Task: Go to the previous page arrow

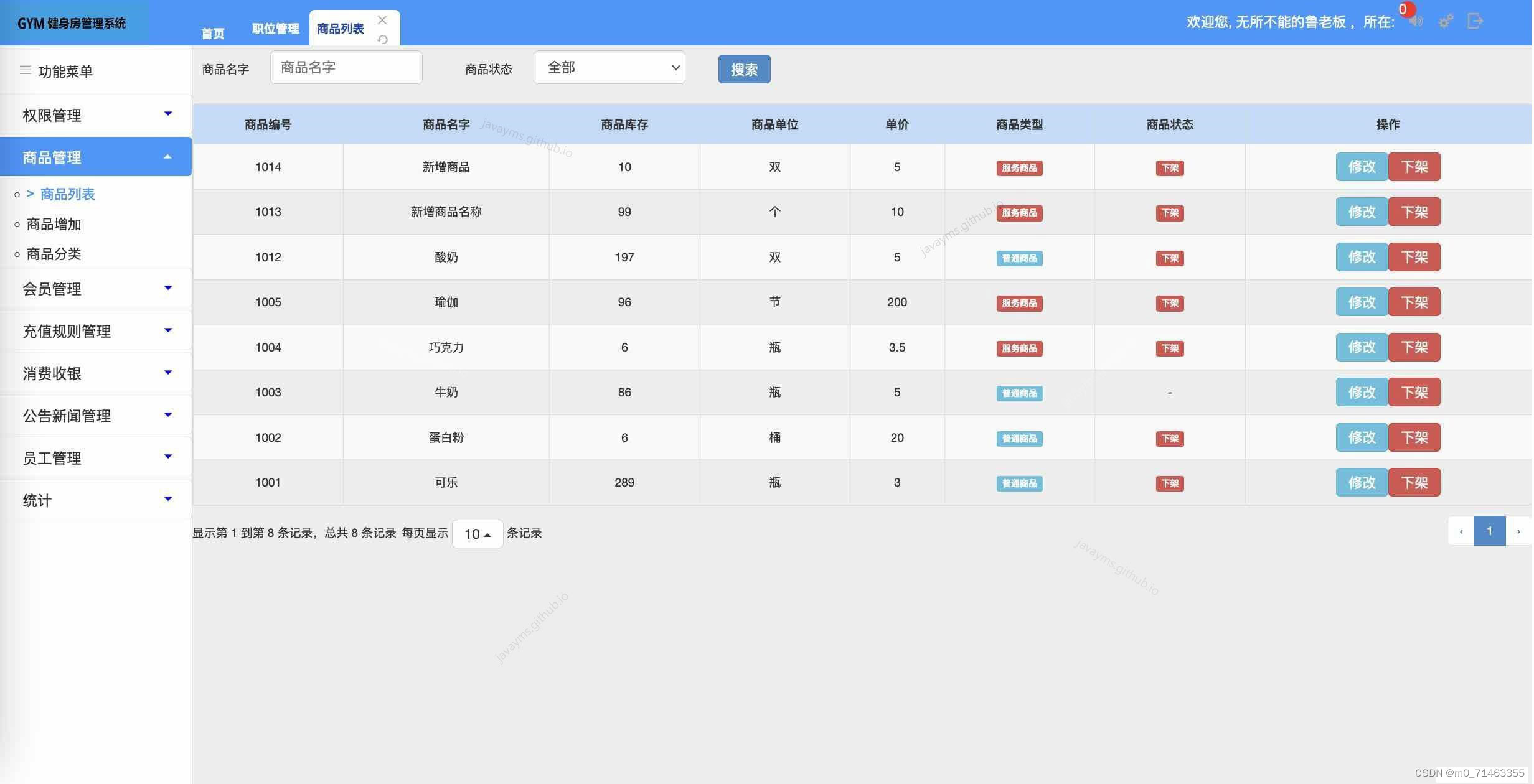Action: tap(1461, 531)
